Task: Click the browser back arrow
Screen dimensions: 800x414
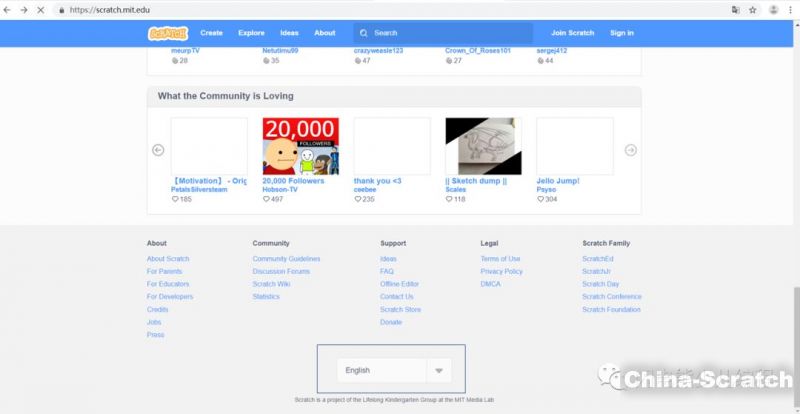Action: pyautogui.click(x=8, y=10)
